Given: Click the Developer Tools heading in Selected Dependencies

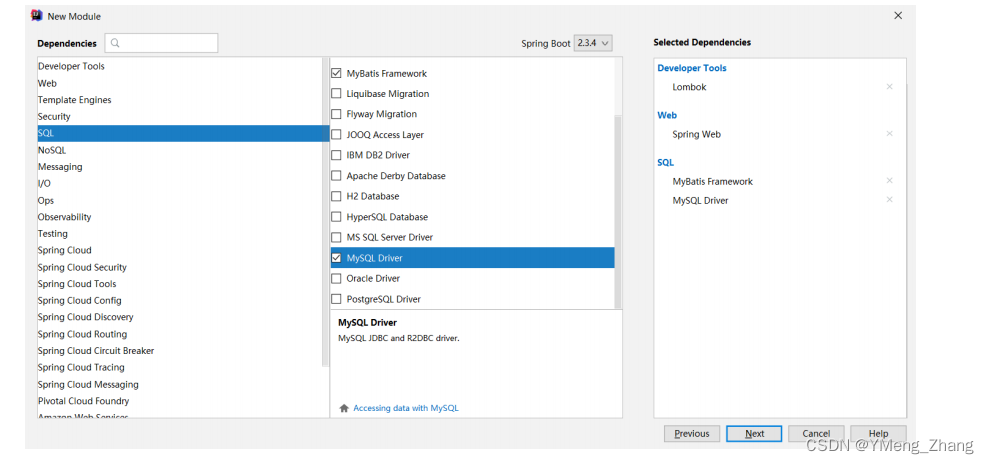Looking at the screenshot, I should (692, 68).
